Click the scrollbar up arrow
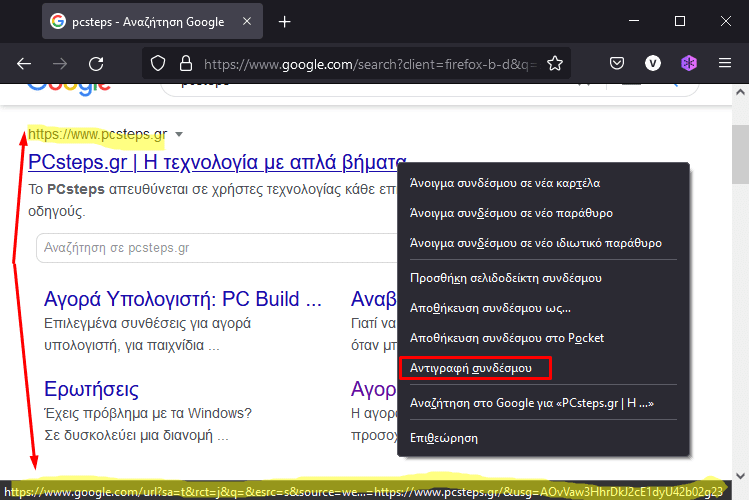 click(740, 92)
